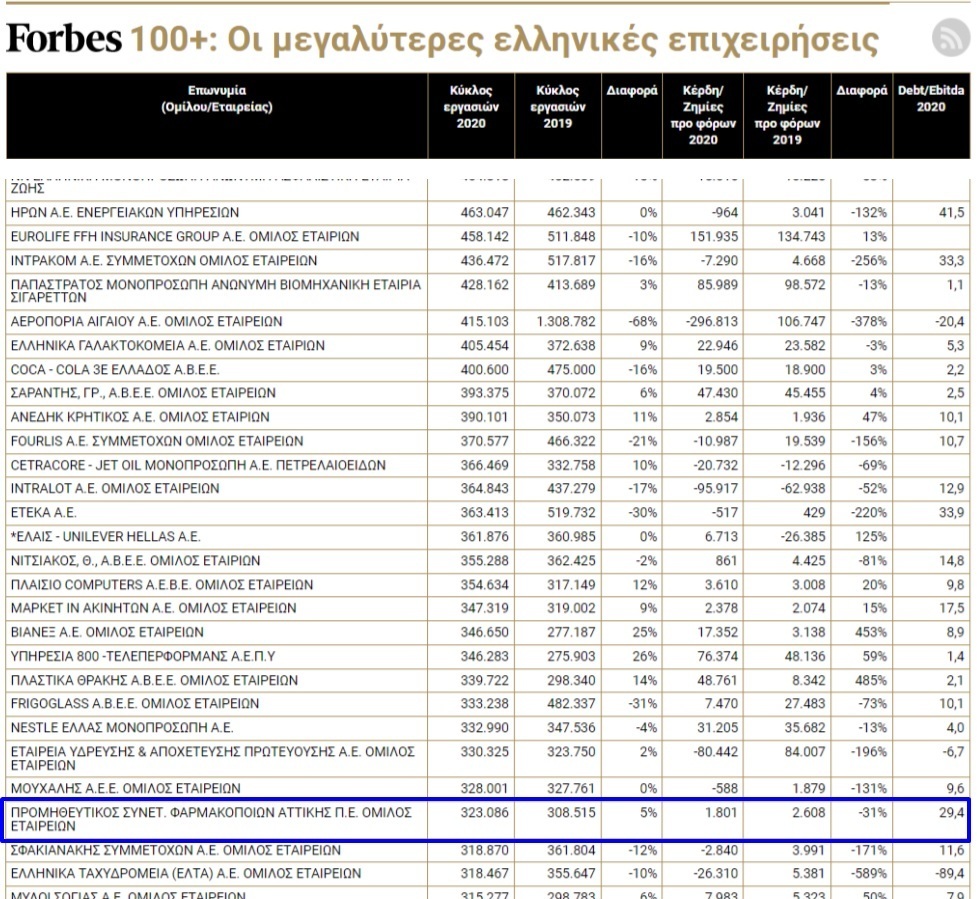The width and height of the screenshot is (977, 899).
Task: Select 'CETRACORE - JET OIL' company name
Action: pyautogui.click(x=198, y=465)
